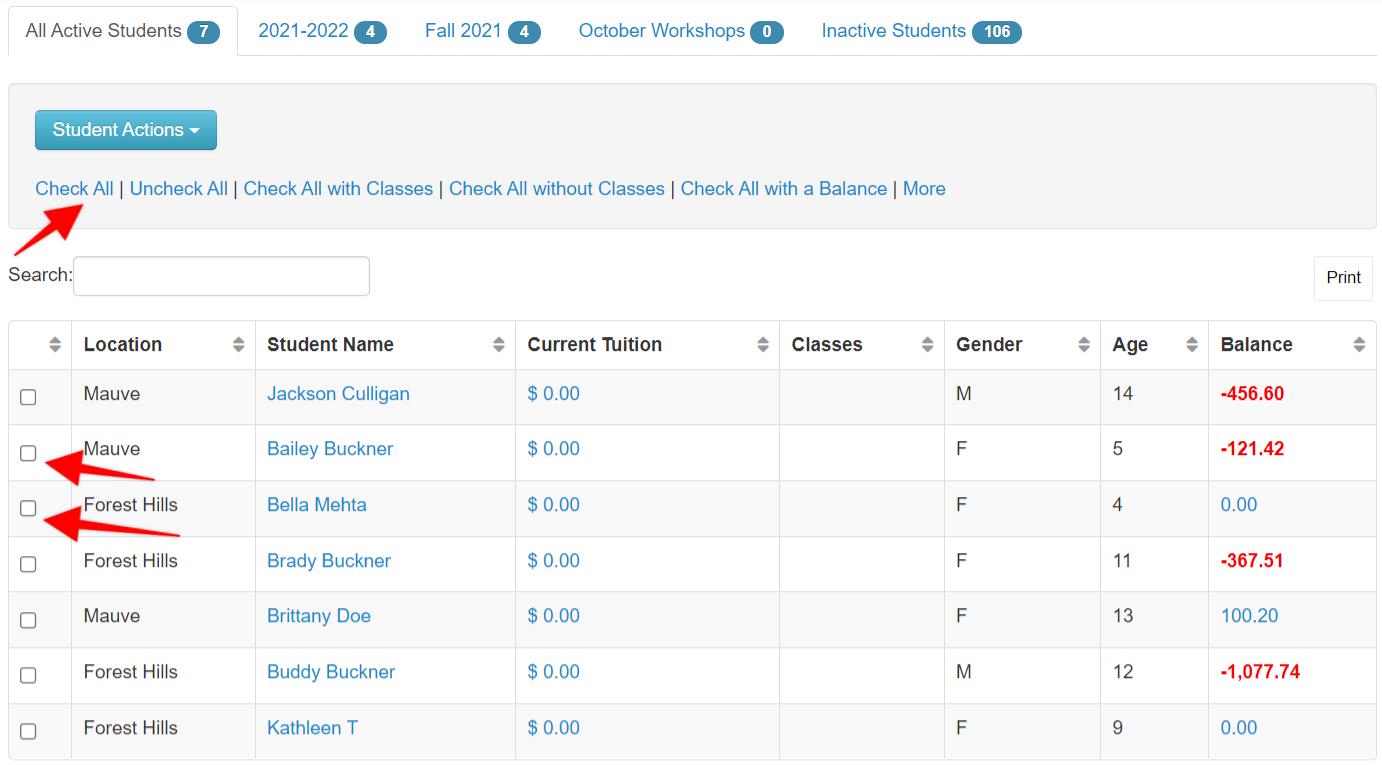This screenshot has height=765, width=1382.
Task: Mark the checkbox for Buddy Buckner
Action: point(28,675)
